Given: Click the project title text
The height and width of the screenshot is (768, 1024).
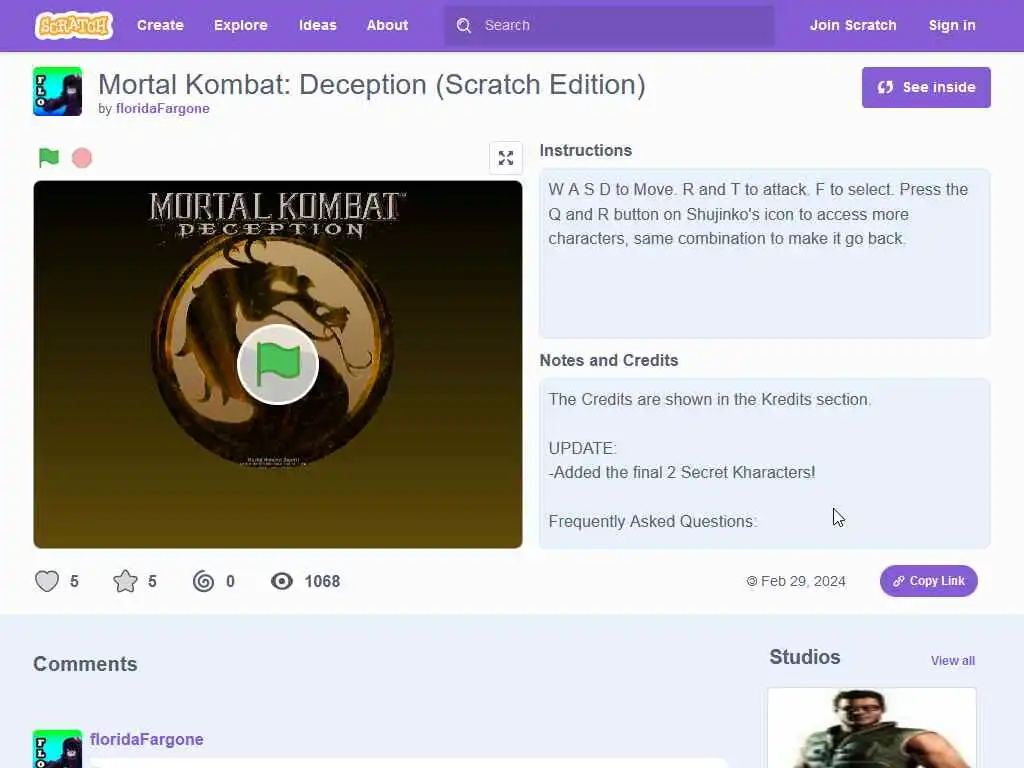Looking at the screenshot, I should (x=372, y=85).
